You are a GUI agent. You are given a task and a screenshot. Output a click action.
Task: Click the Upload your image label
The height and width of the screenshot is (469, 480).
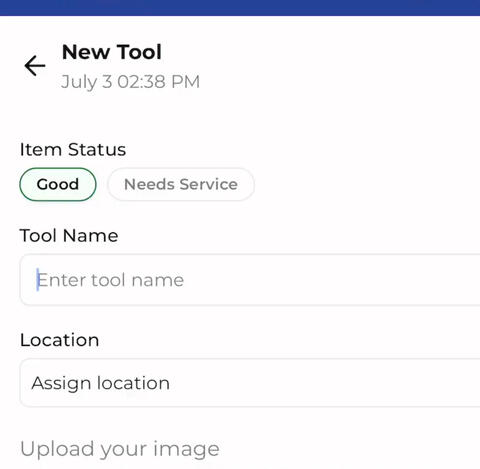coord(120,449)
